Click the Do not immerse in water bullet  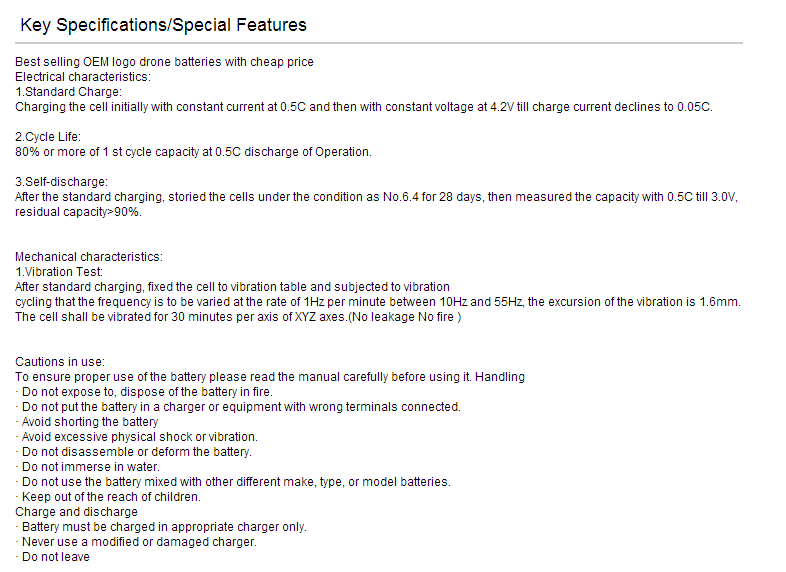88,467
